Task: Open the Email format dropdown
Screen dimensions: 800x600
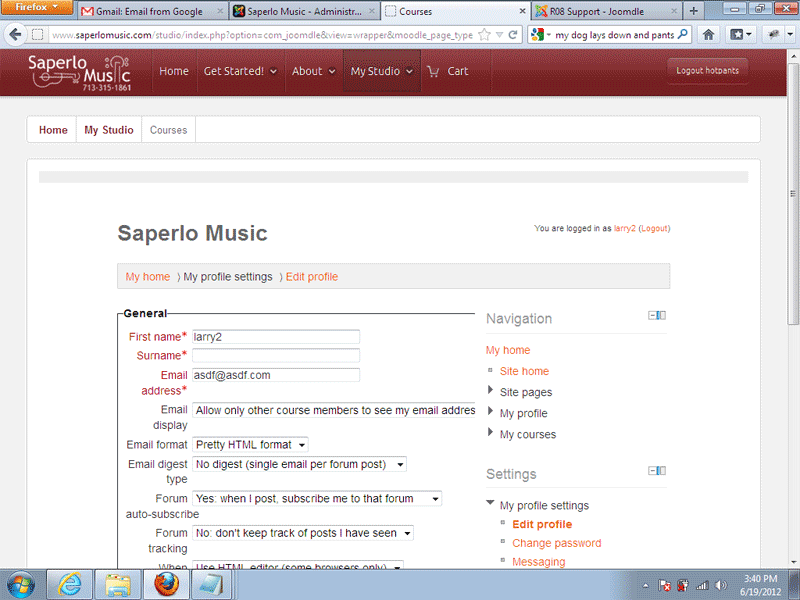Action: coord(250,444)
